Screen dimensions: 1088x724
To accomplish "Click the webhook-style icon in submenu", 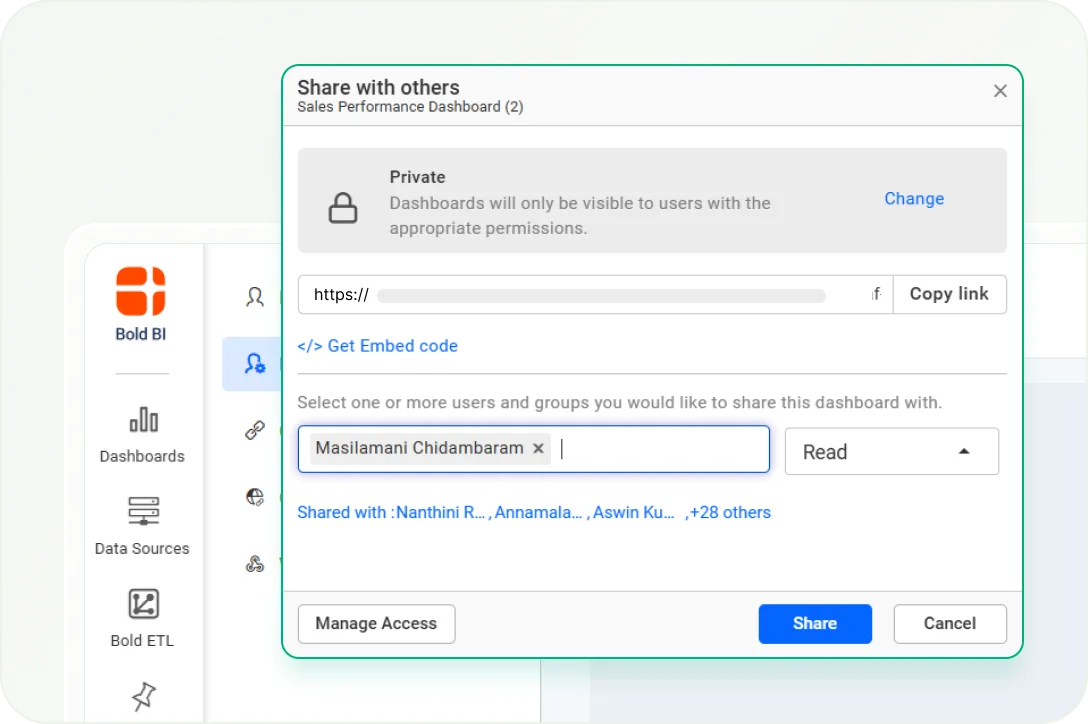I will pyautogui.click(x=255, y=564).
